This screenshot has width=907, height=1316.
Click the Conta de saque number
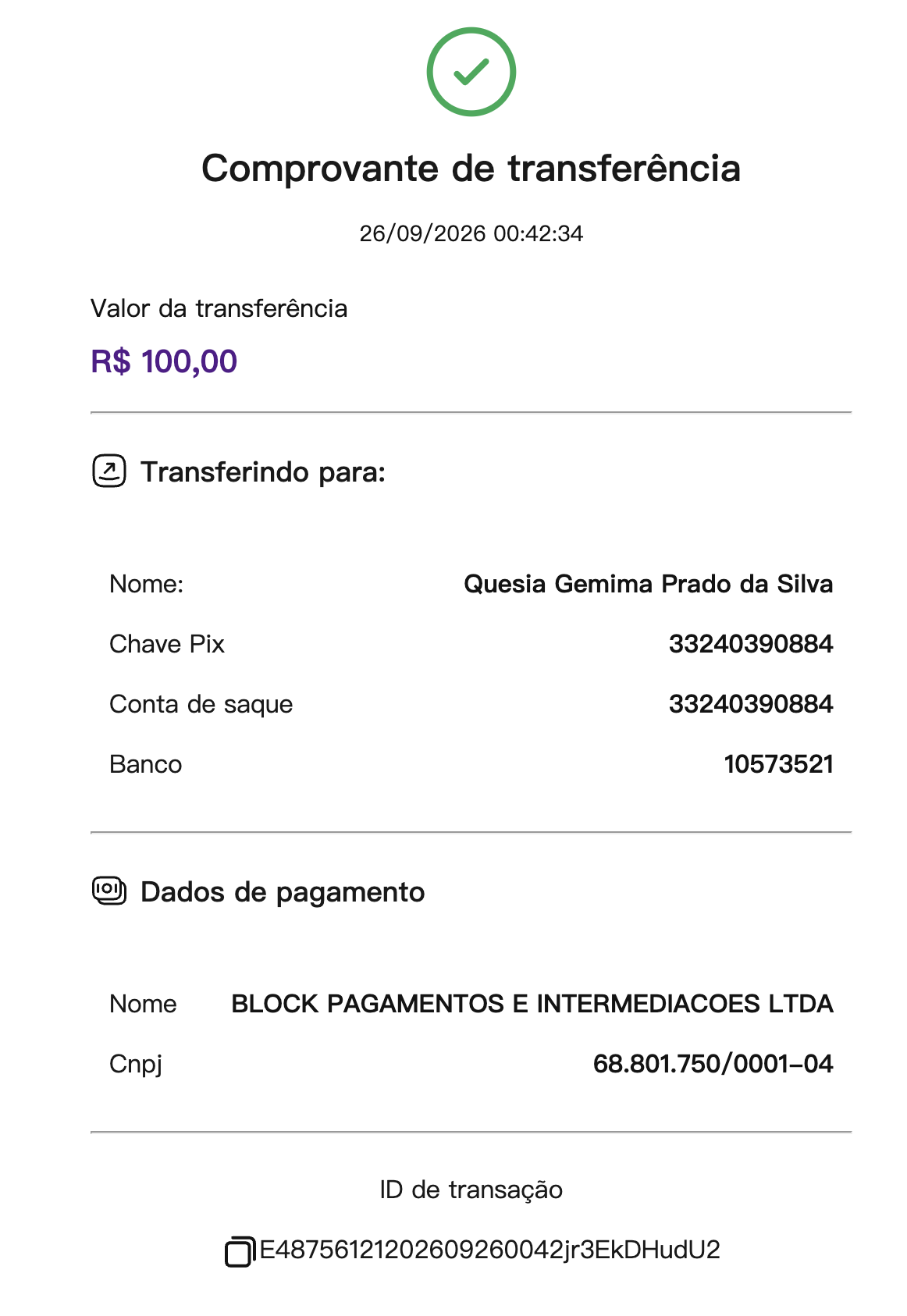click(x=751, y=704)
